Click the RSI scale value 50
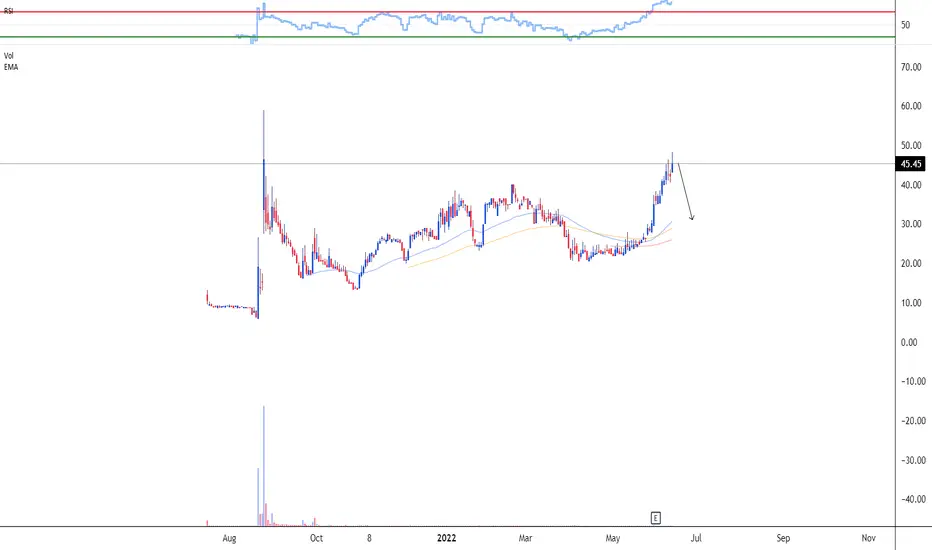 pos(905,25)
